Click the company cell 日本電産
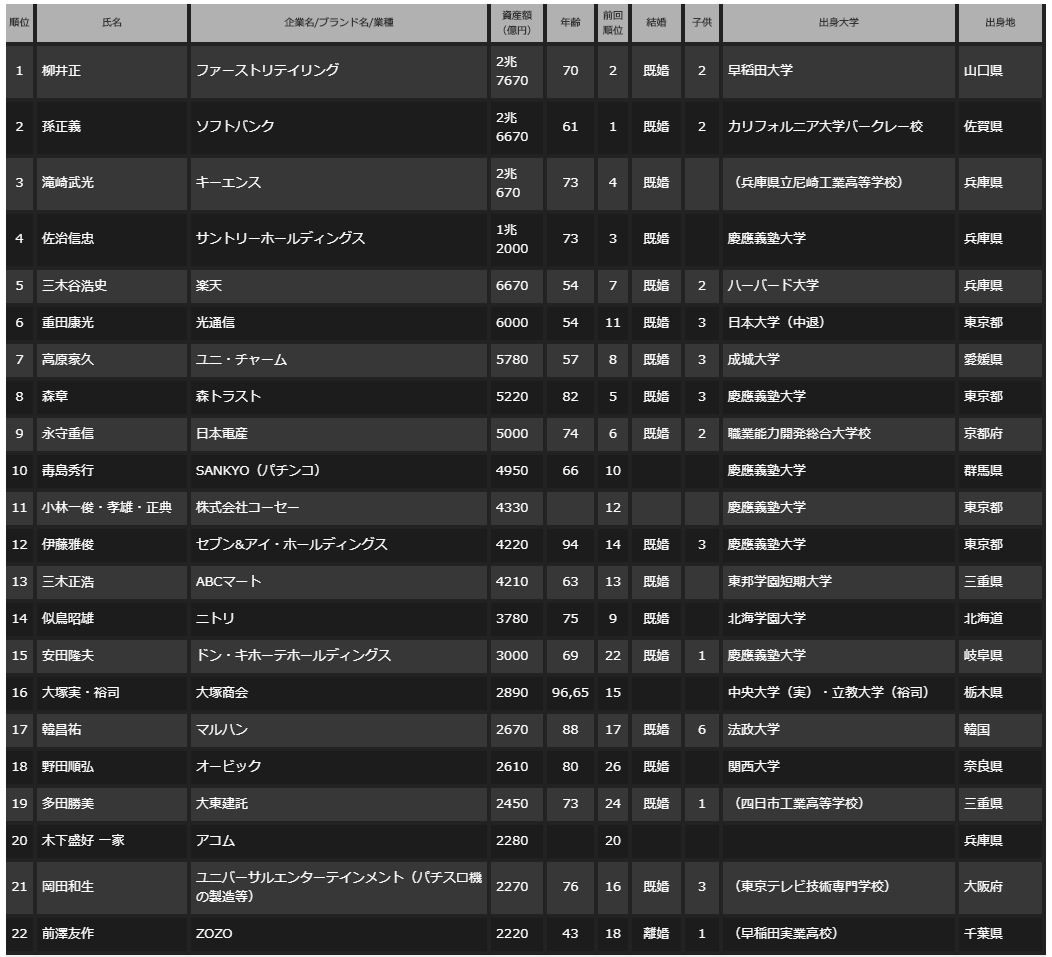1052x957 pixels. click(339, 433)
